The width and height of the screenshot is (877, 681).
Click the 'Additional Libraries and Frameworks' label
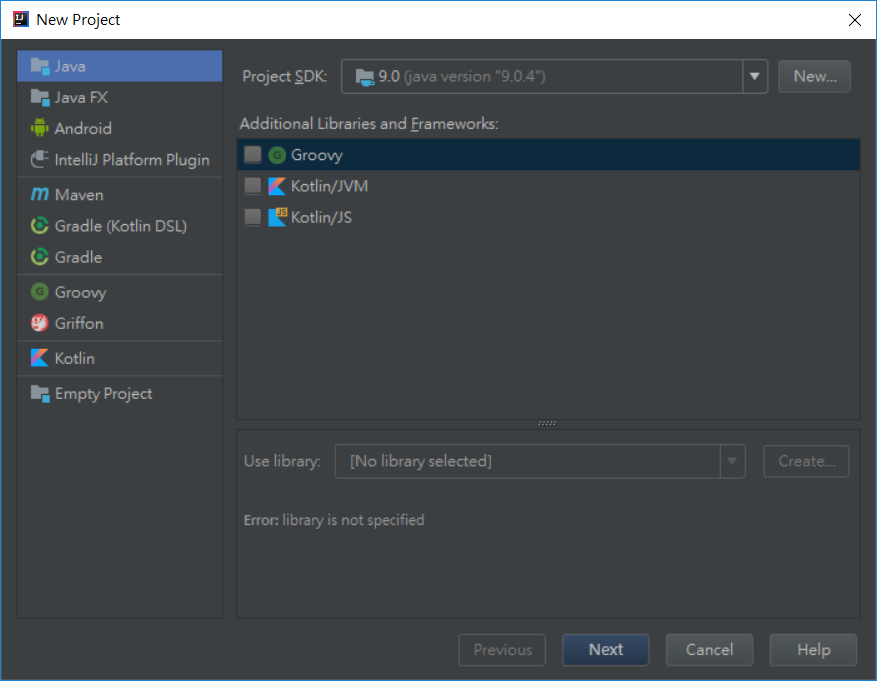pyautogui.click(x=369, y=124)
